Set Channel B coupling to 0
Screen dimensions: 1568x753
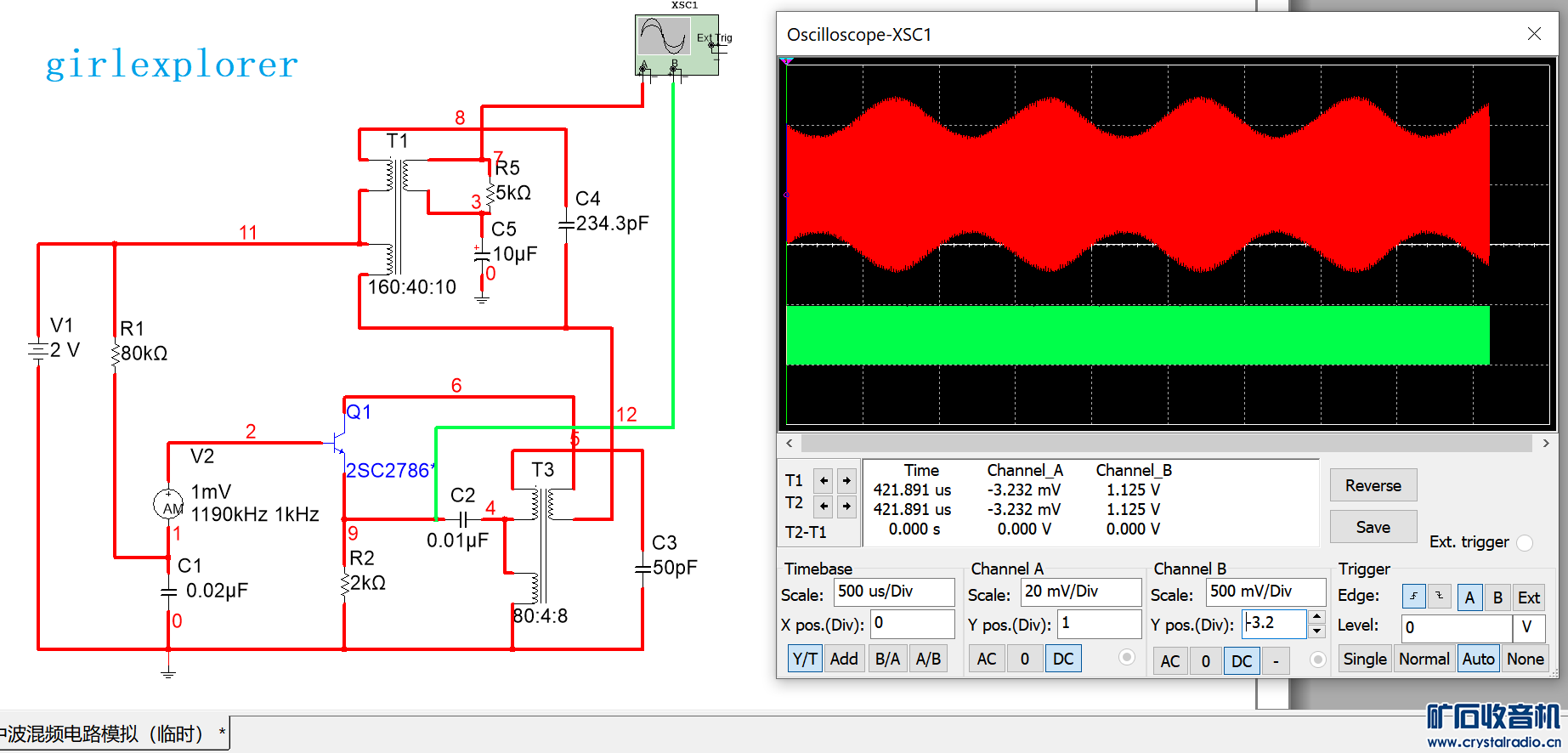[1206, 661]
